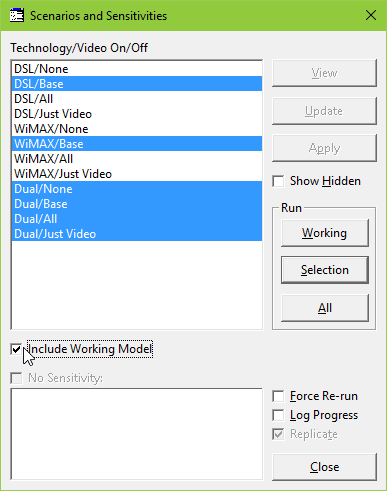Pick WiMAX/None in the list

click(x=137, y=129)
